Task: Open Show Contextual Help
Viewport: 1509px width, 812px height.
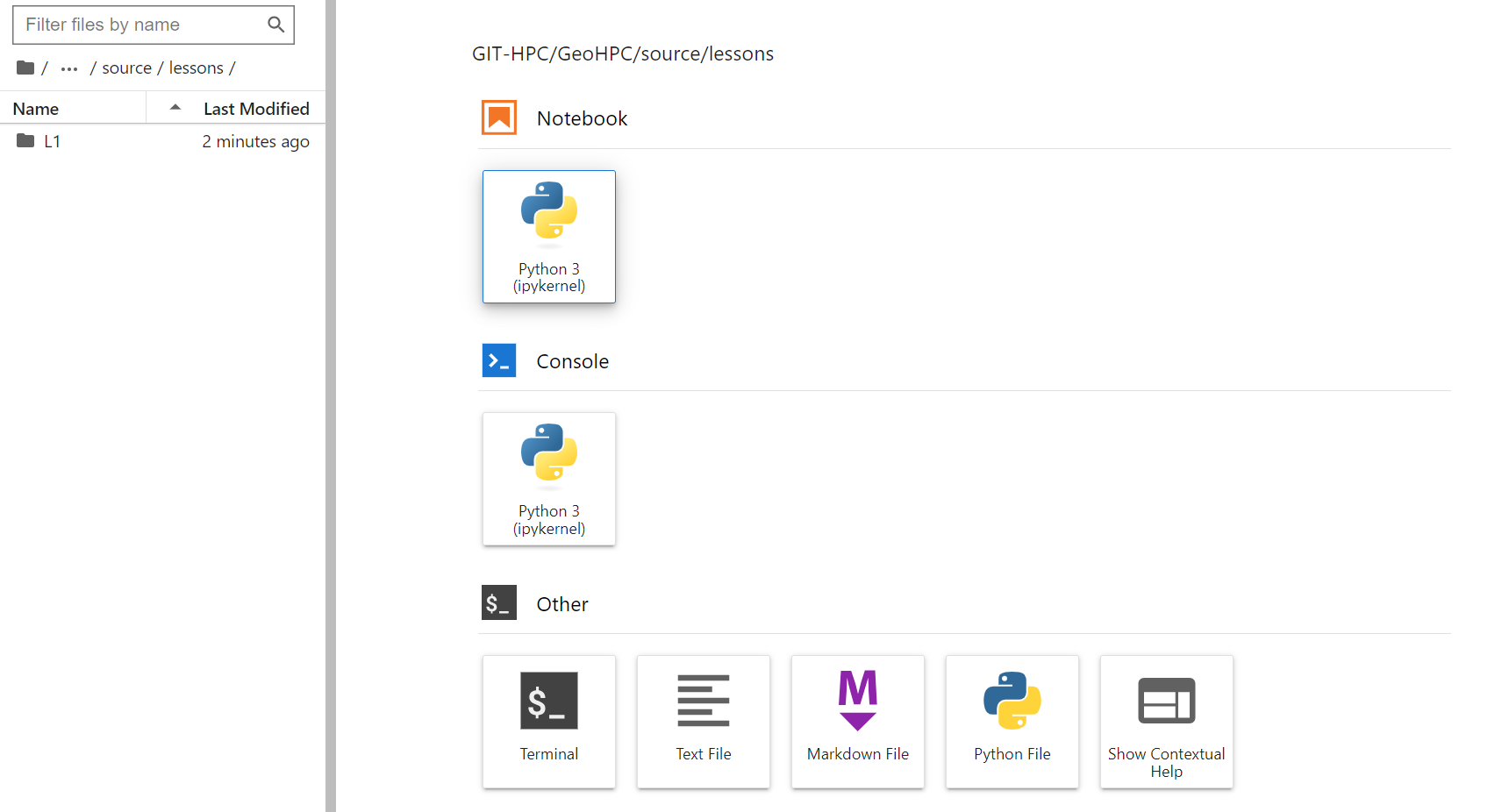Action: 1167,722
